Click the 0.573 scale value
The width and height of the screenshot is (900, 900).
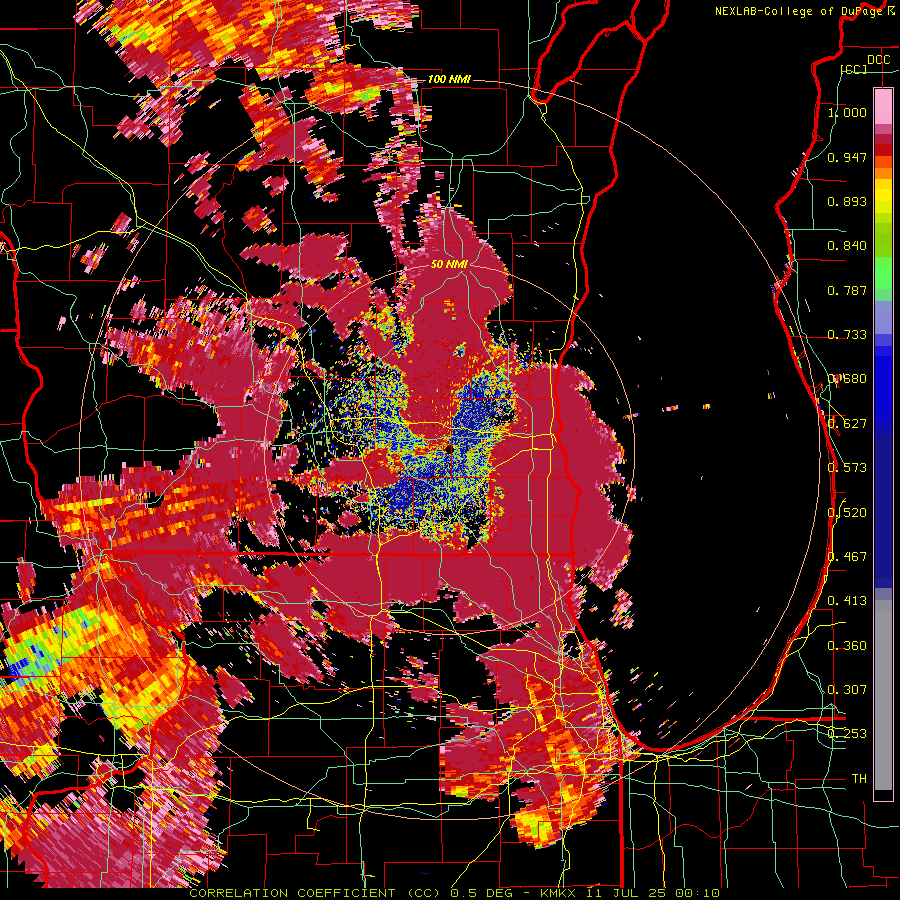coord(847,468)
